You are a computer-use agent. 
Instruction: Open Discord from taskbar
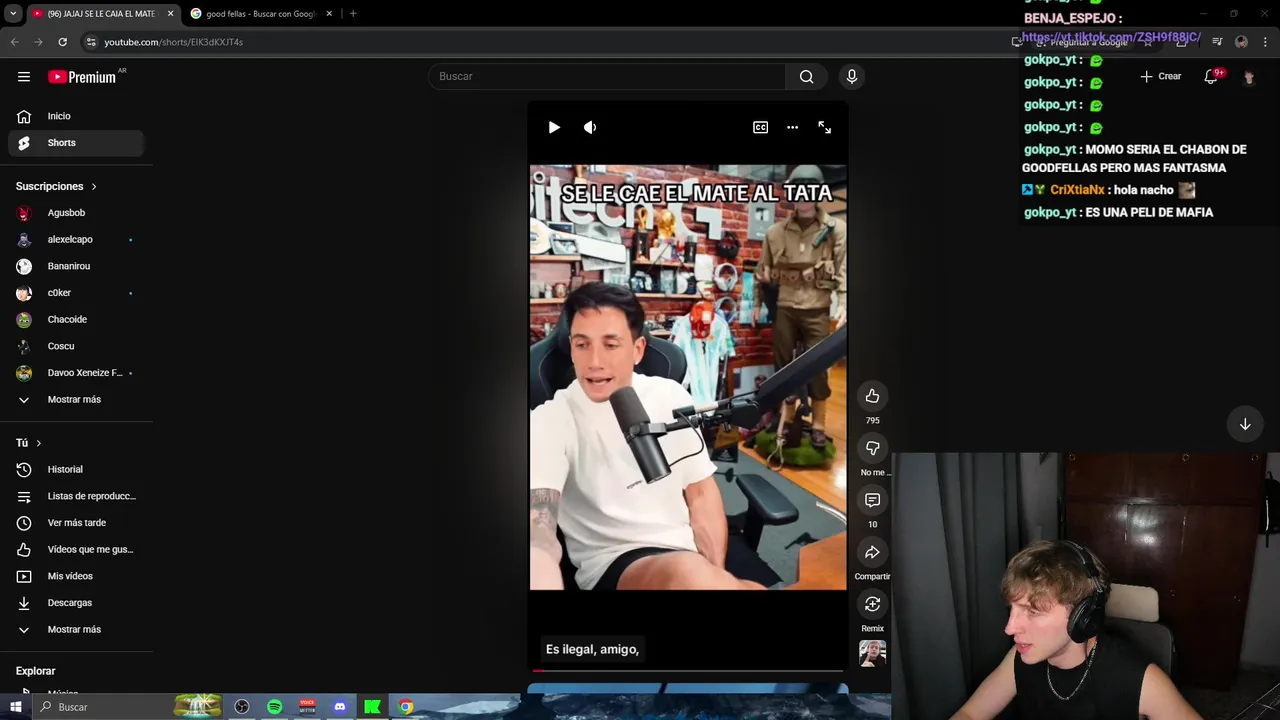(x=340, y=707)
